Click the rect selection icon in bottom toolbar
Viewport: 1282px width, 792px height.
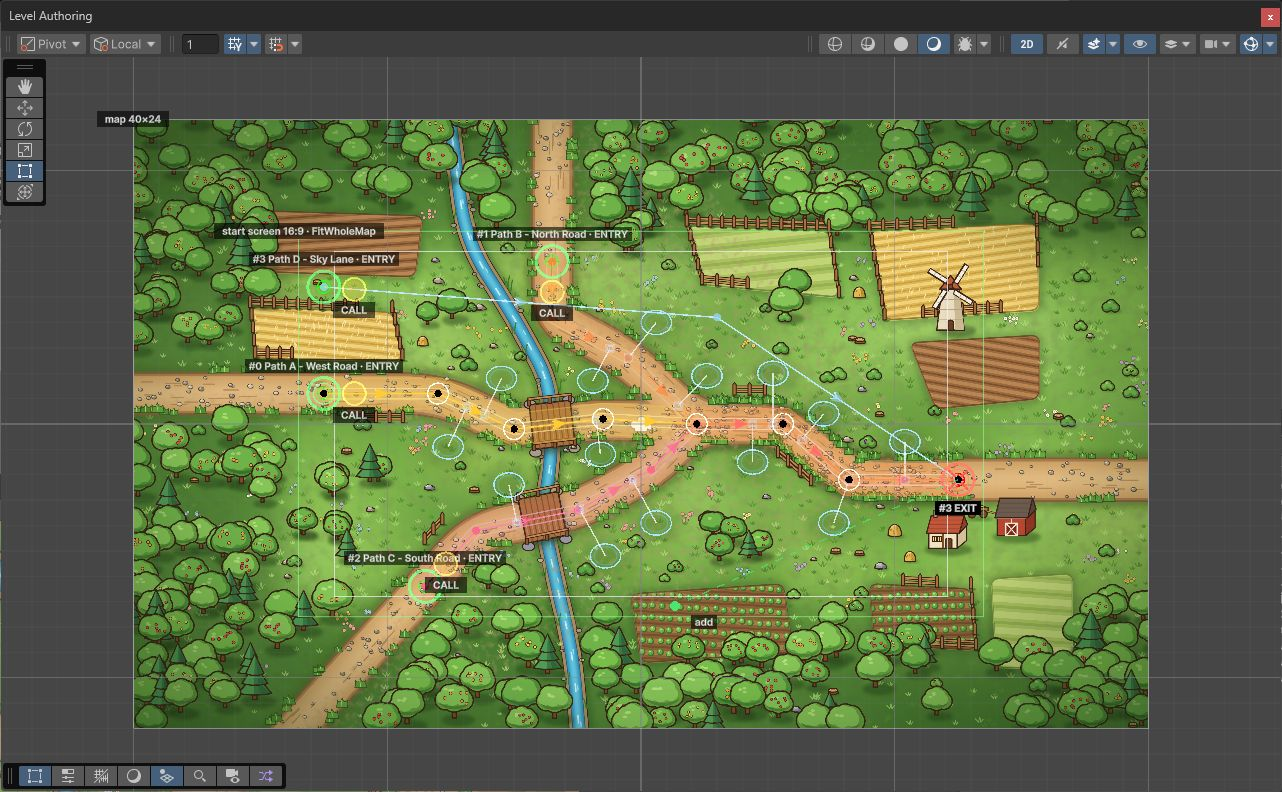35,776
